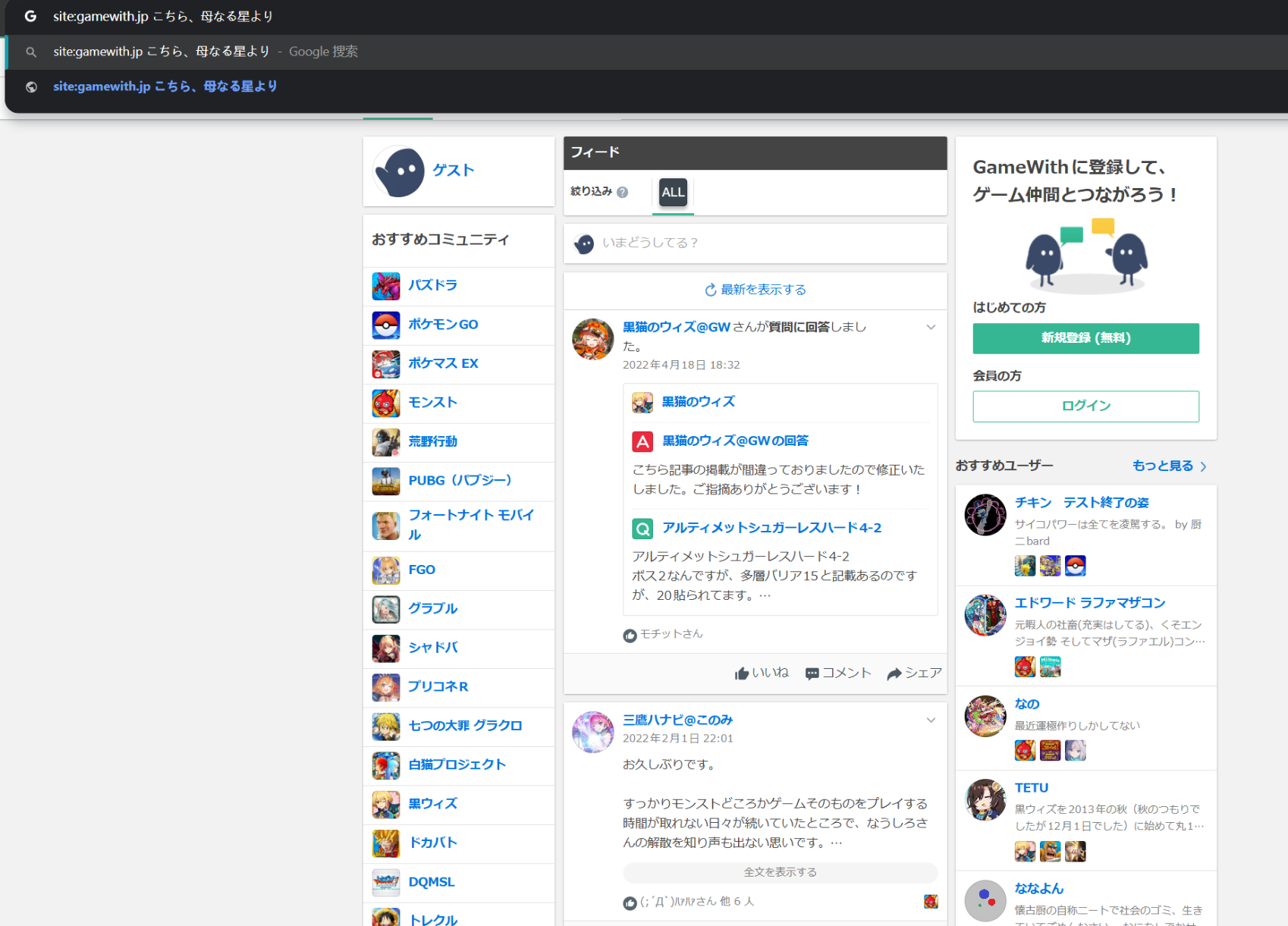Open the なの profile name link

coord(1027,705)
